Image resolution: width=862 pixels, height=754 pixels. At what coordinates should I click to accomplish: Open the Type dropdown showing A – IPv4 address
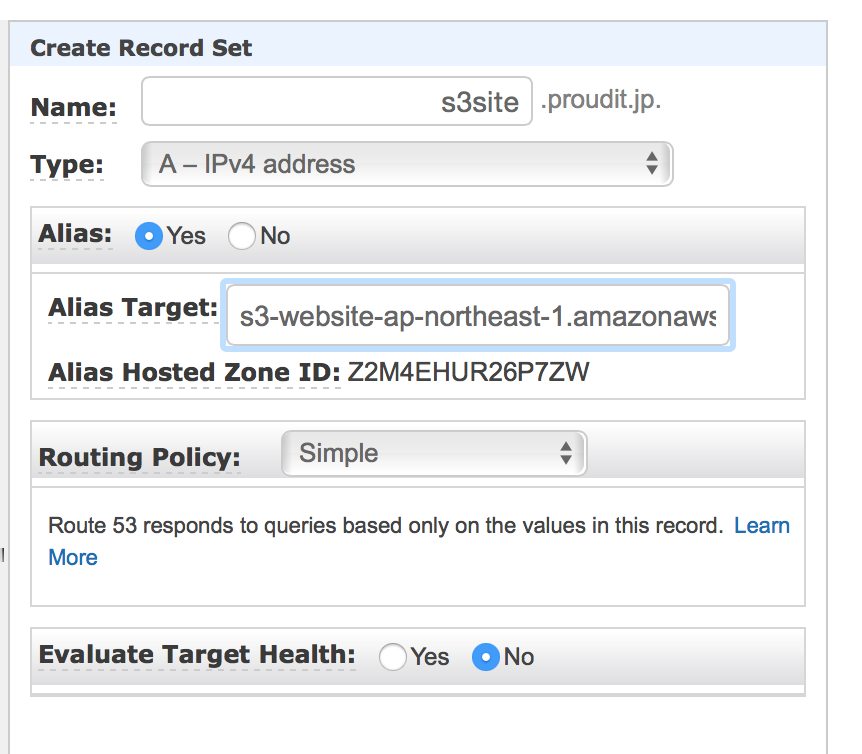pyautogui.click(x=407, y=164)
